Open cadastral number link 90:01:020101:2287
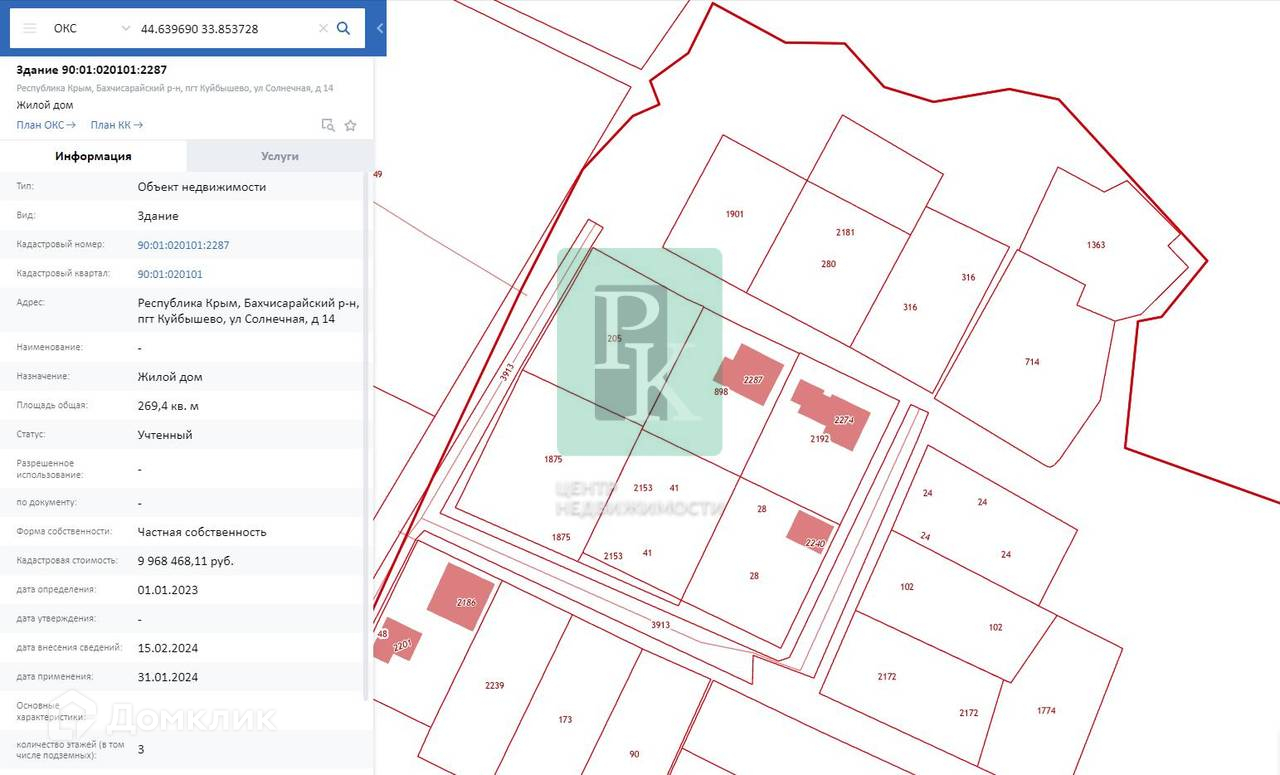Image resolution: width=1280 pixels, height=775 pixels. pyautogui.click(x=184, y=245)
